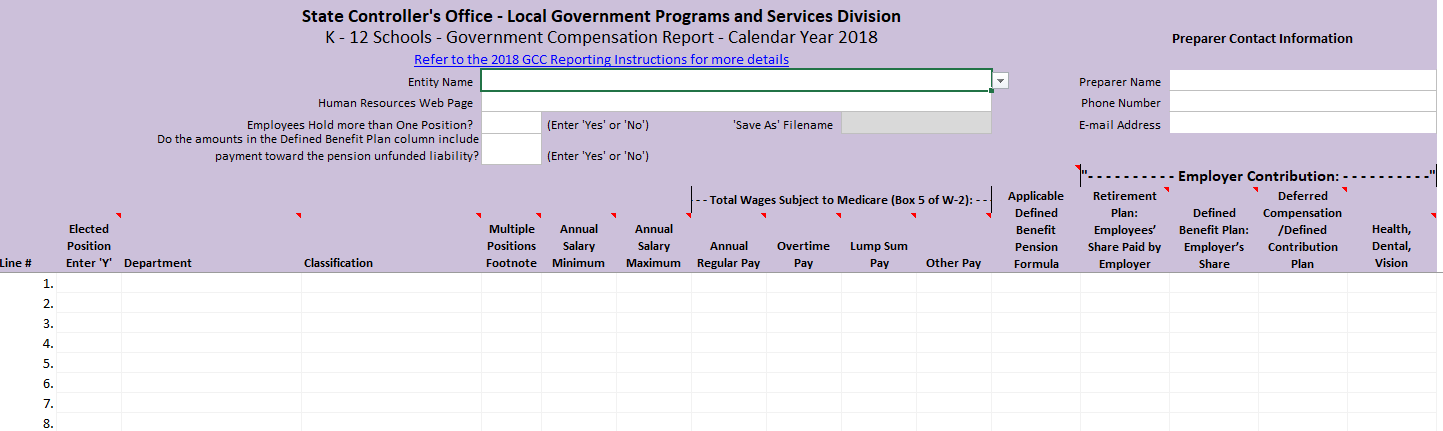
Task: Select the Applicable Defined Benefit Pension Formula header
Action: tap(1036, 229)
